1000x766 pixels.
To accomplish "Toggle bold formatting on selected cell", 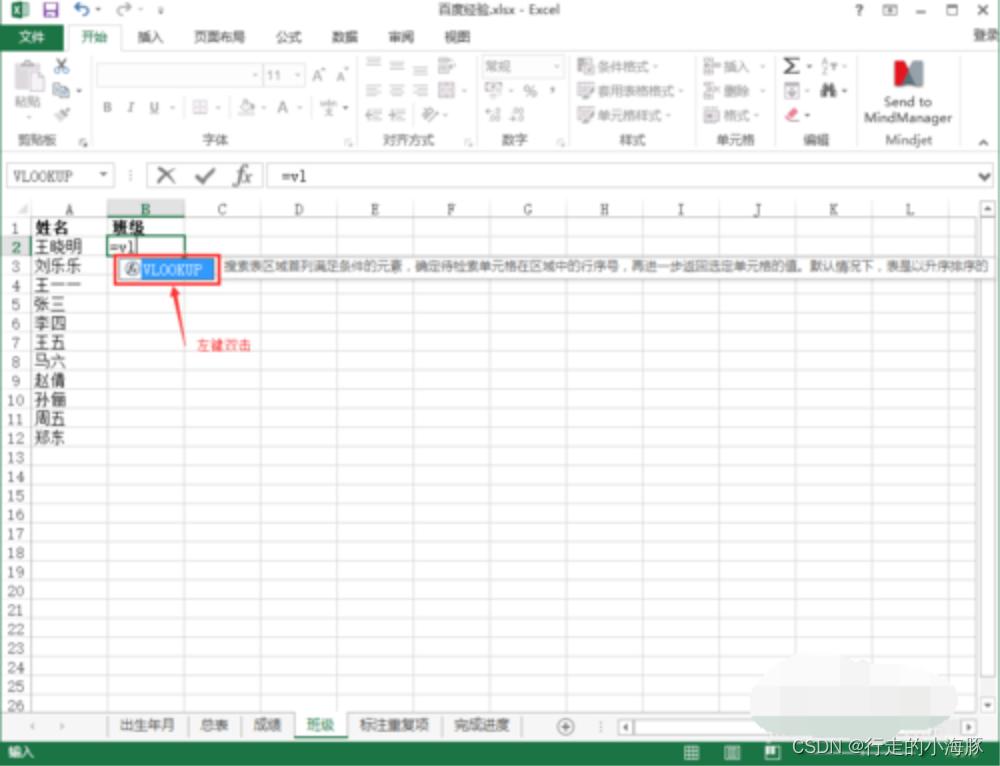I will (x=107, y=107).
